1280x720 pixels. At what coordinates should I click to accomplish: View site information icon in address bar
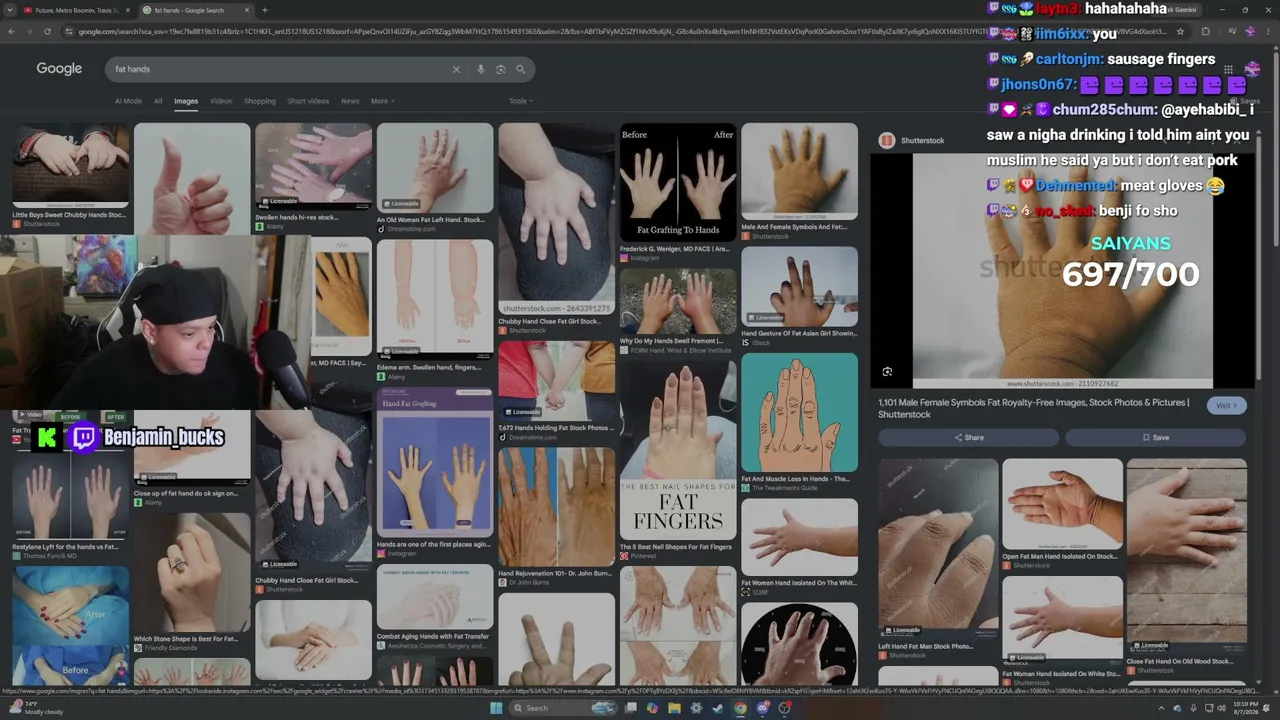tap(69, 31)
